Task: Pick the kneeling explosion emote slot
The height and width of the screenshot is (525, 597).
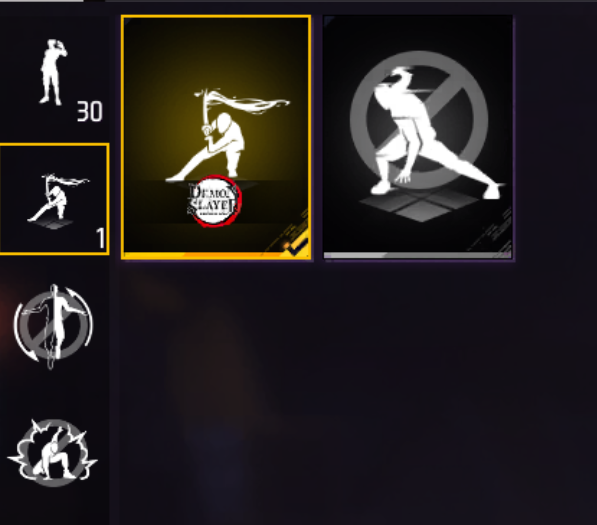Action: (x=53, y=453)
